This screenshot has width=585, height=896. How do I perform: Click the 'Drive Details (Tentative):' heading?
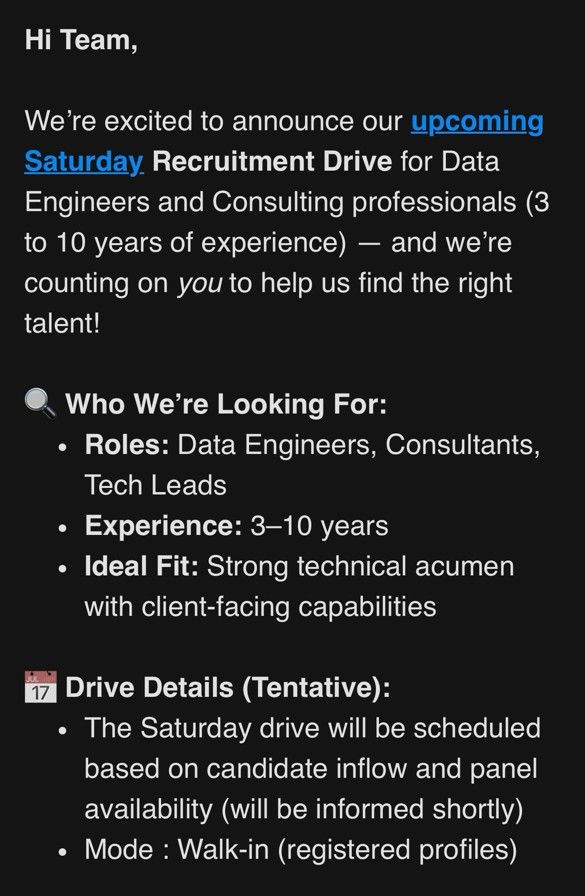(228, 687)
